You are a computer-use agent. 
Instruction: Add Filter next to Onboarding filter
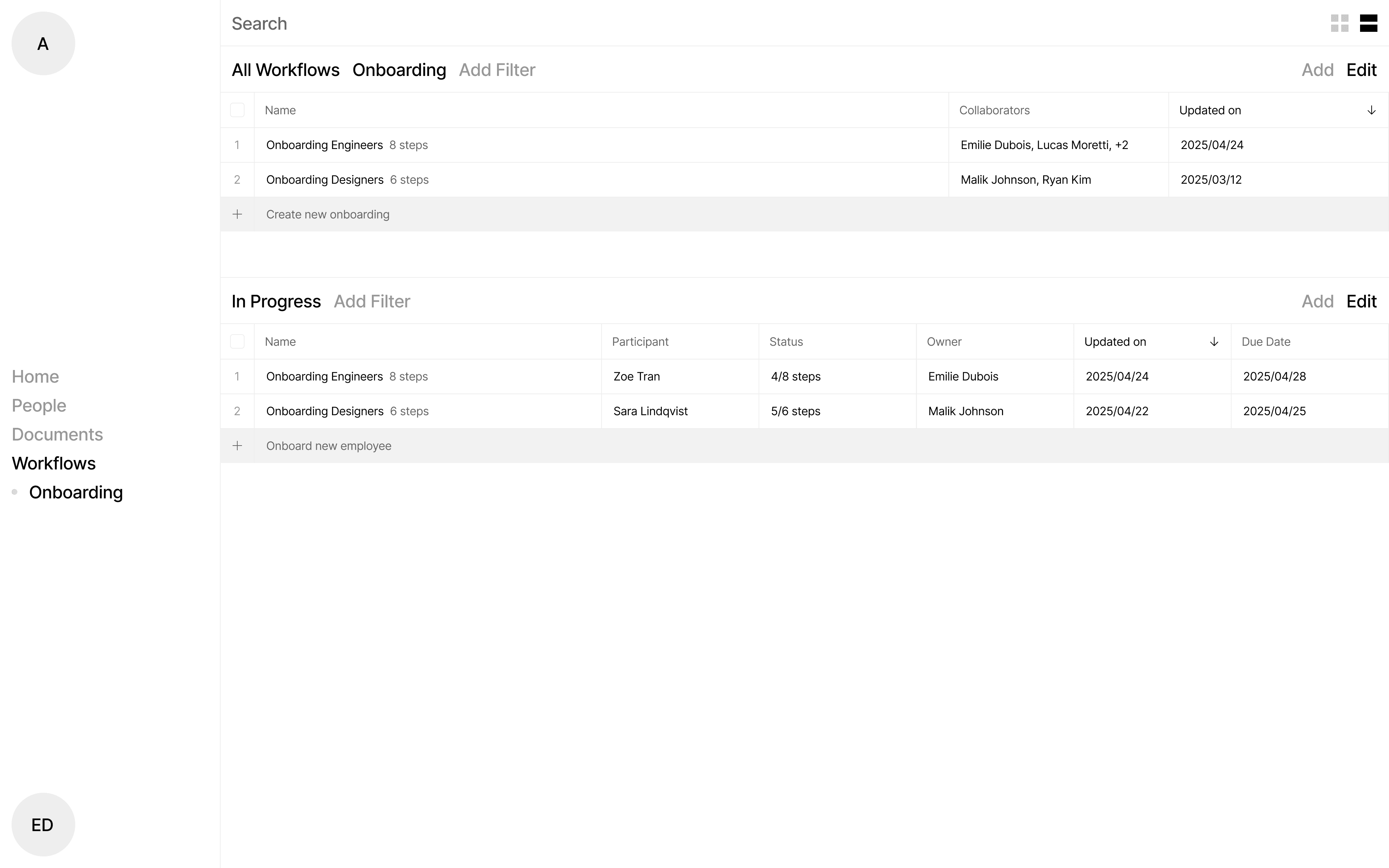(x=497, y=70)
